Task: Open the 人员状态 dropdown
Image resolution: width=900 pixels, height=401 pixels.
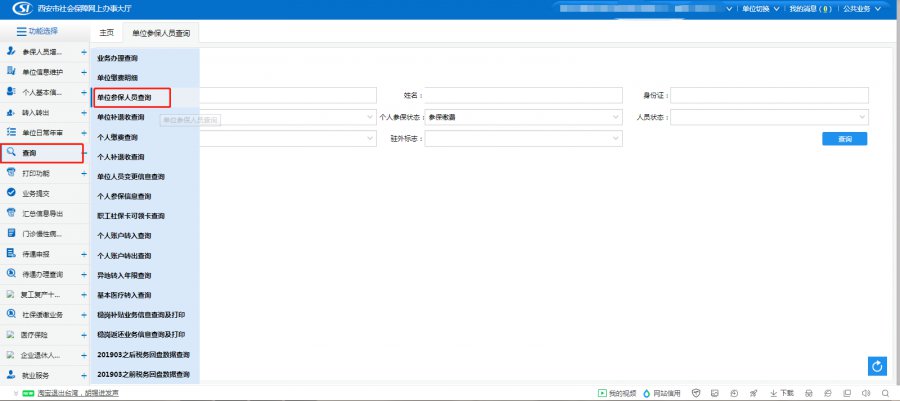Action: (x=769, y=117)
